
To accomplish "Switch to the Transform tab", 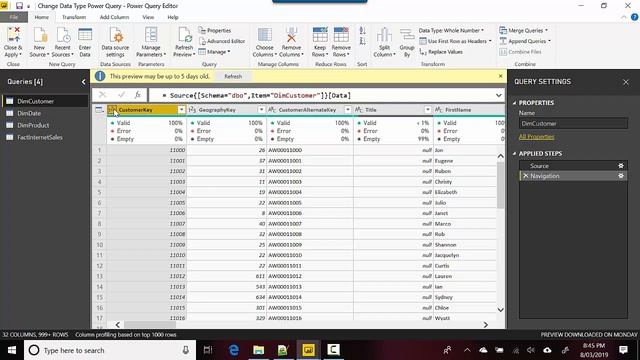I will [74, 17].
